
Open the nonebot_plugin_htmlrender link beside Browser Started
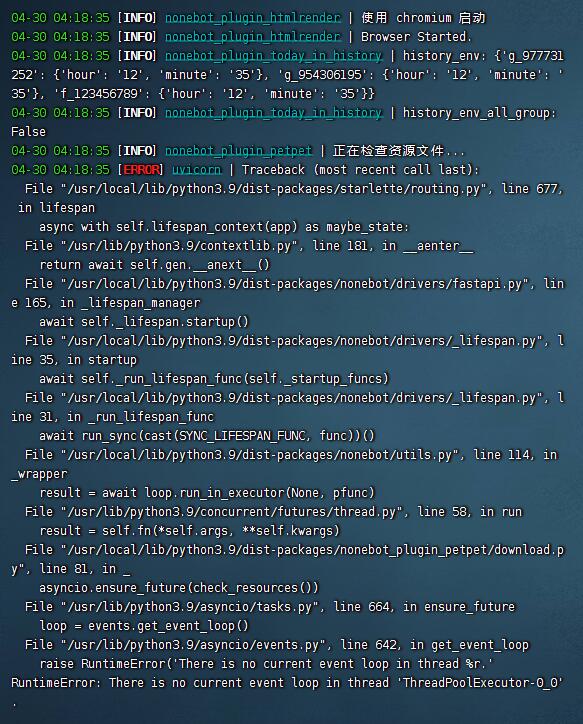(x=253, y=37)
